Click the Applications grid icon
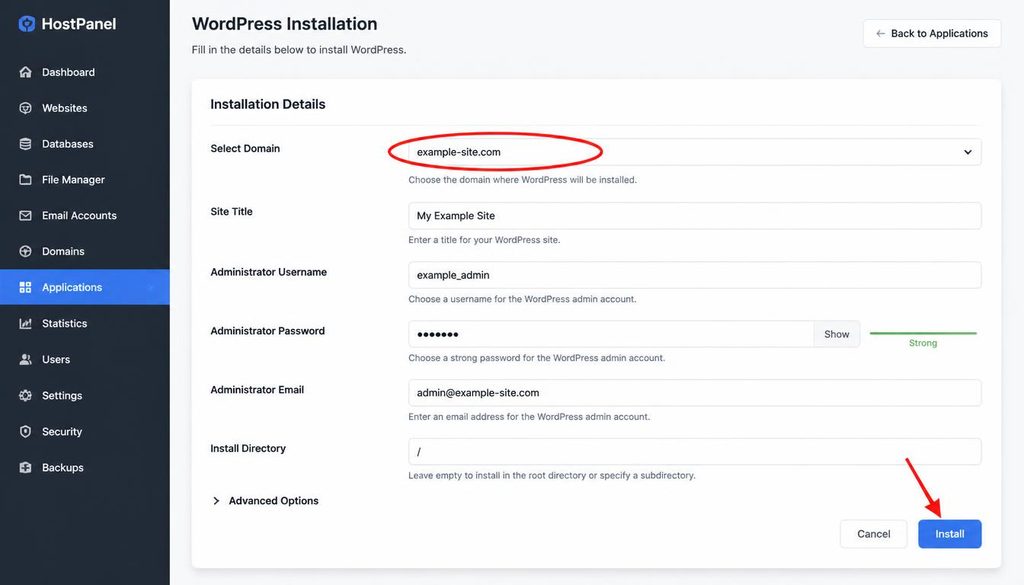This screenshot has height=585, width=1024. 25,287
